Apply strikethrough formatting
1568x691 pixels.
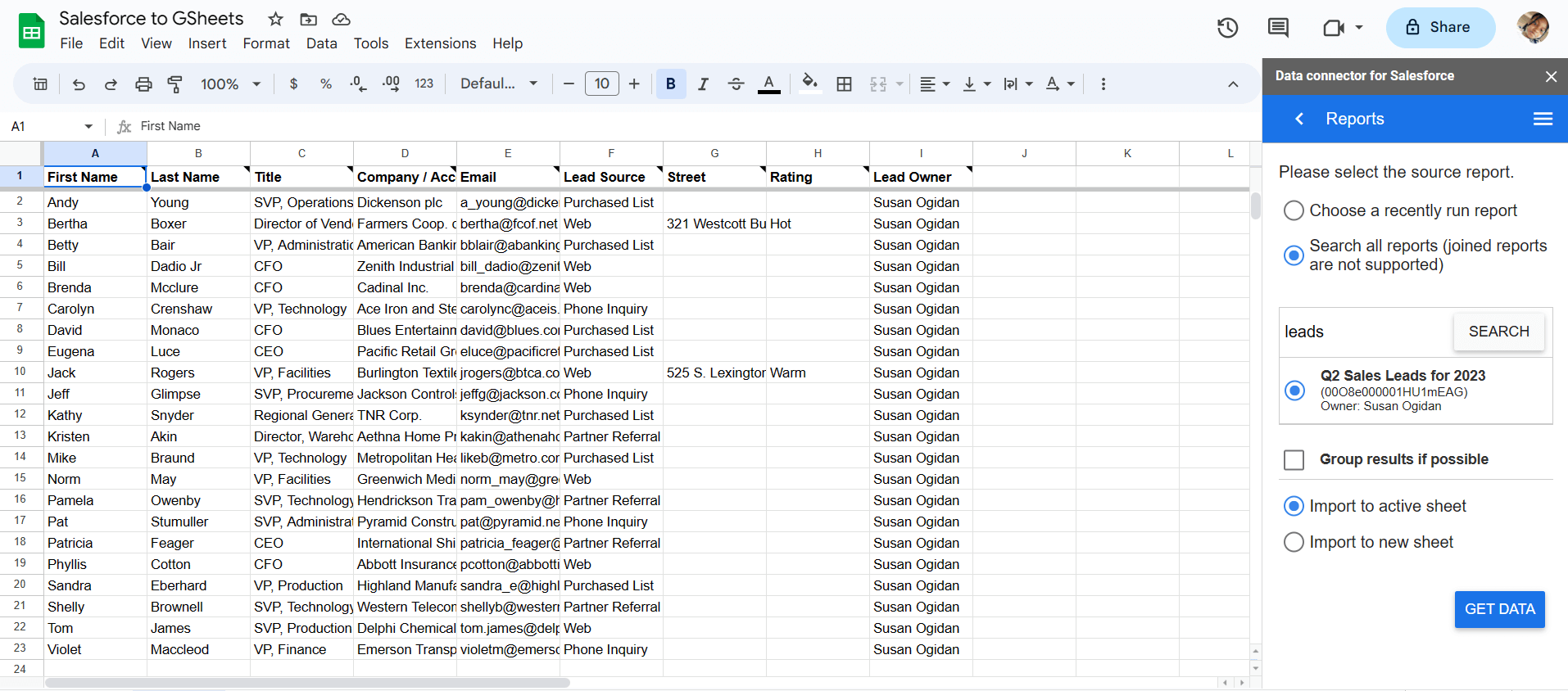(736, 84)
